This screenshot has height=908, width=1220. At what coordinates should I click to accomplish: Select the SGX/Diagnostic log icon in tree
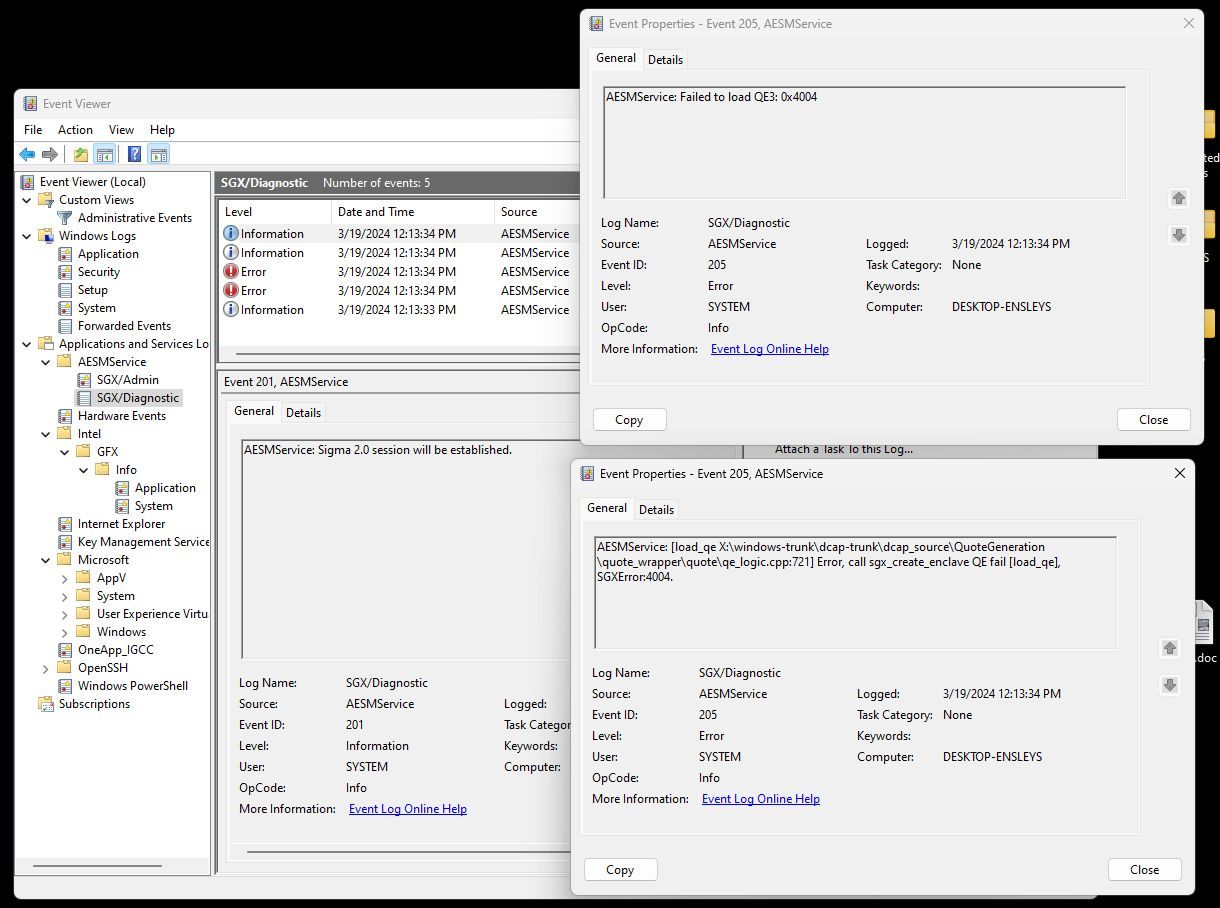click(84, 398)
